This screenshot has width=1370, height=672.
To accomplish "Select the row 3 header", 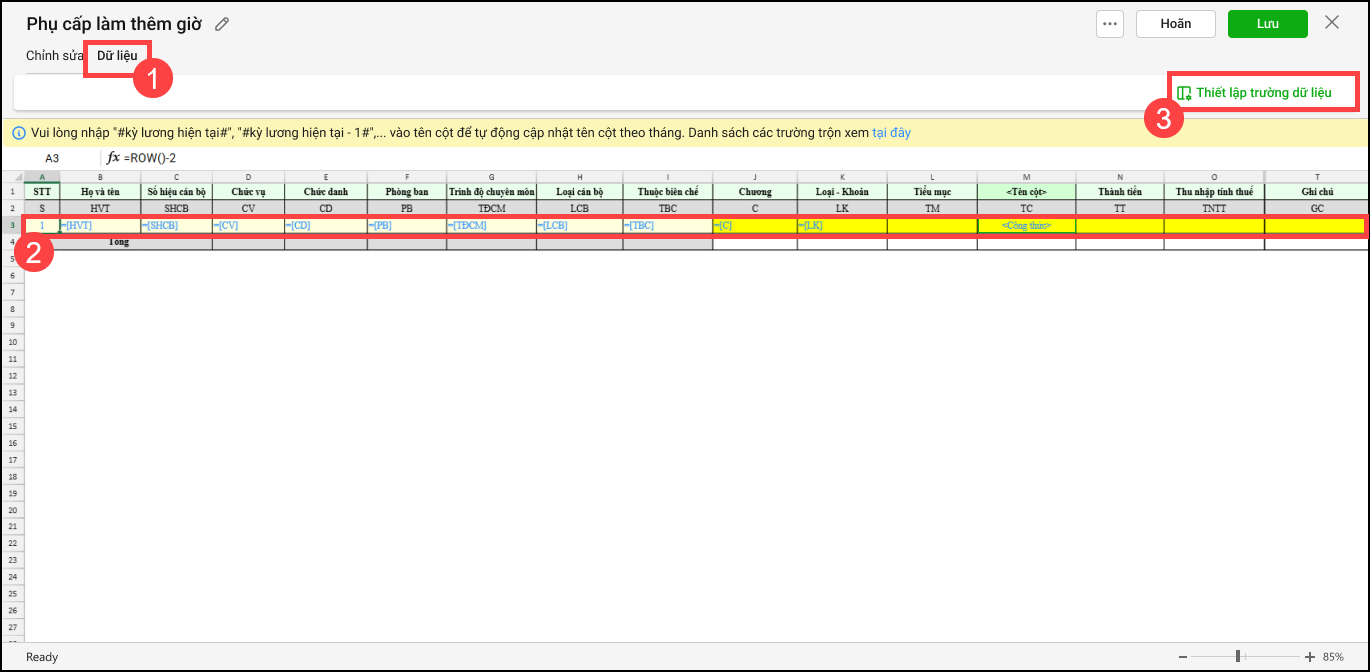I will [x=13, y=226].
